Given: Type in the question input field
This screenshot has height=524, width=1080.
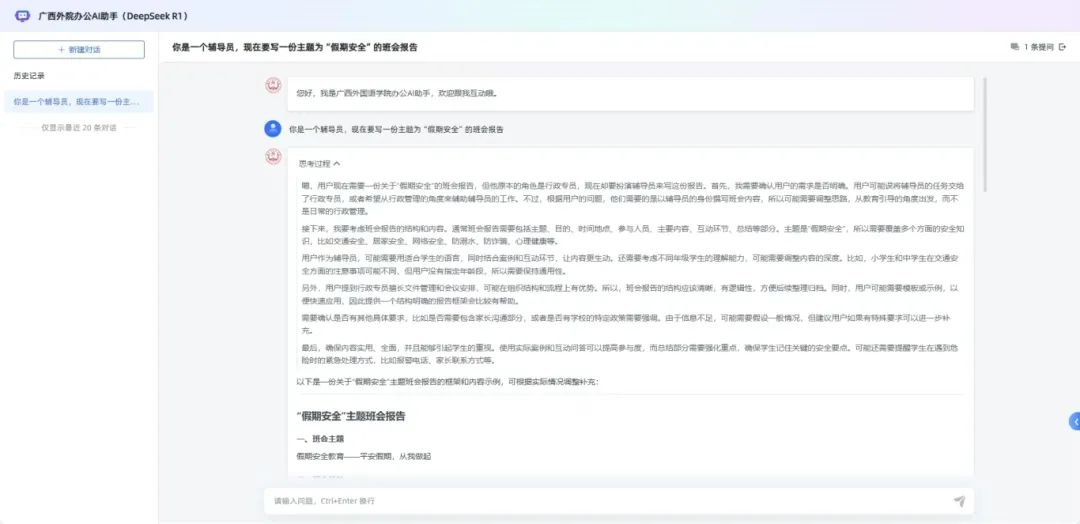Looking at the screenshot, I should pos(600,501).
